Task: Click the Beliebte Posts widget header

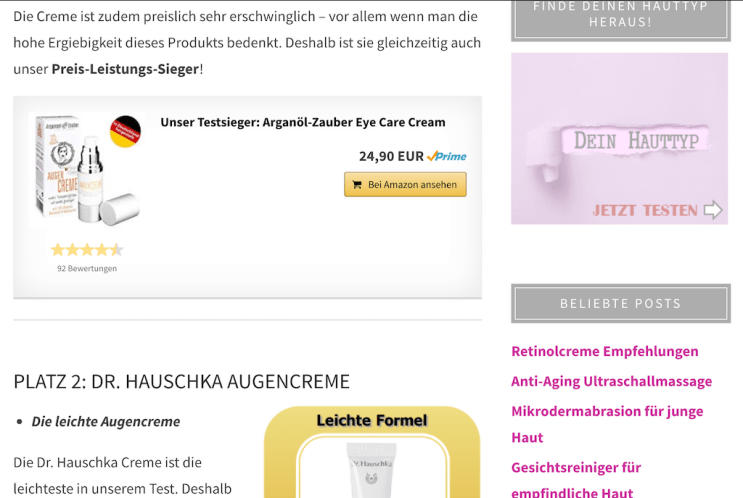Action: [621, 303]
